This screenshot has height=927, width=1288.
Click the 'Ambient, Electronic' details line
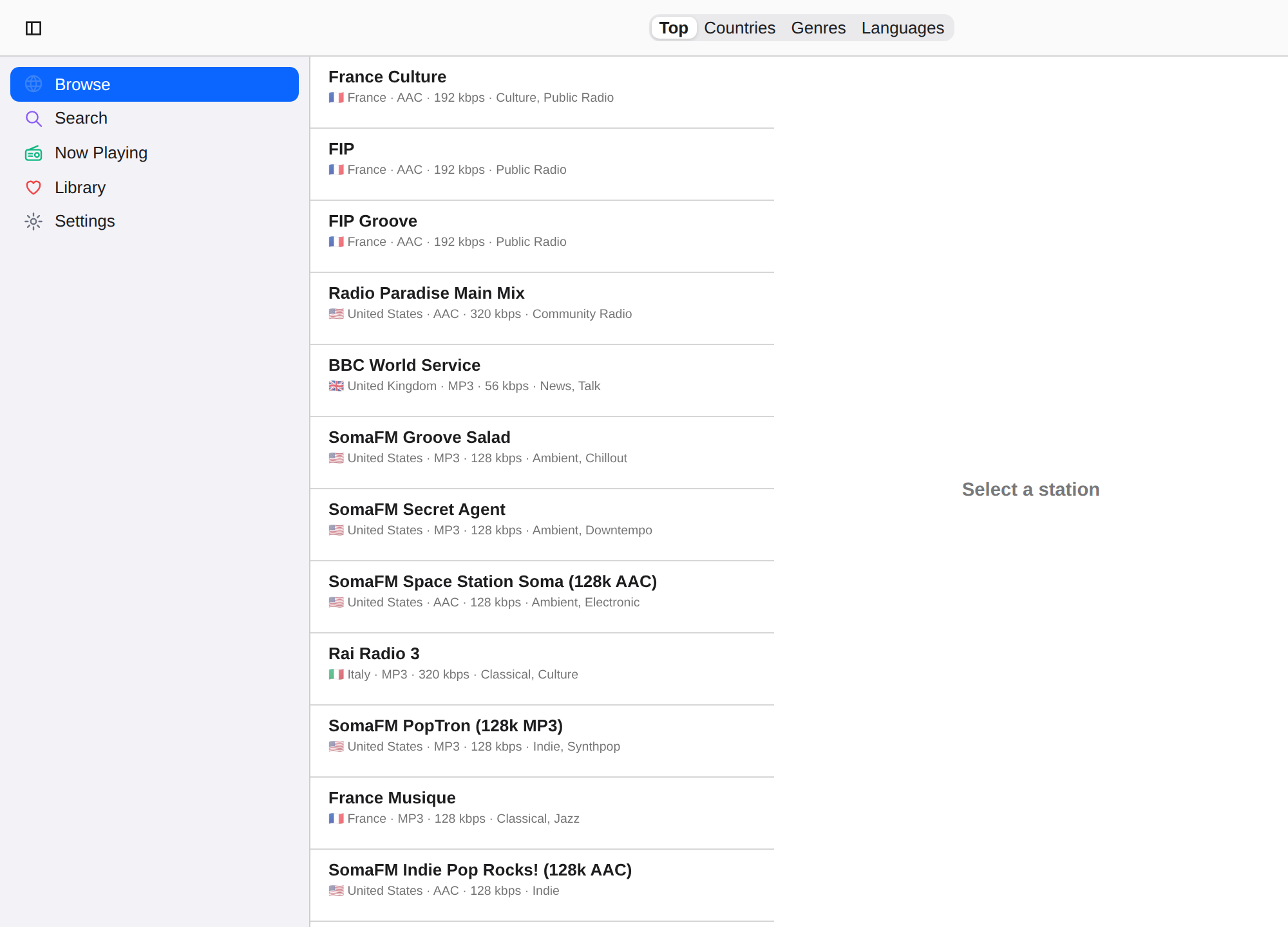[x=484, y=603]
